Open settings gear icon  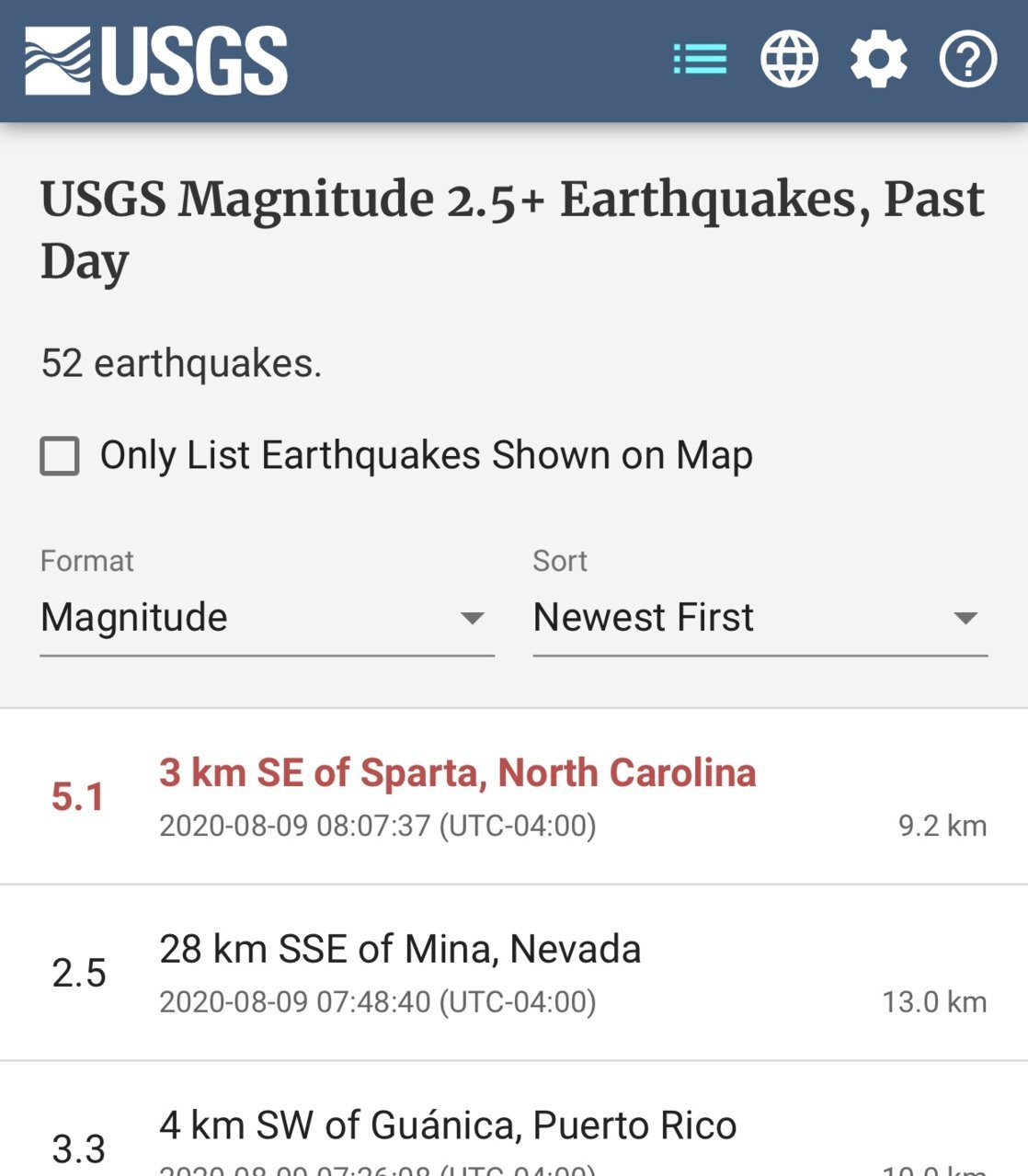(878, 60)
